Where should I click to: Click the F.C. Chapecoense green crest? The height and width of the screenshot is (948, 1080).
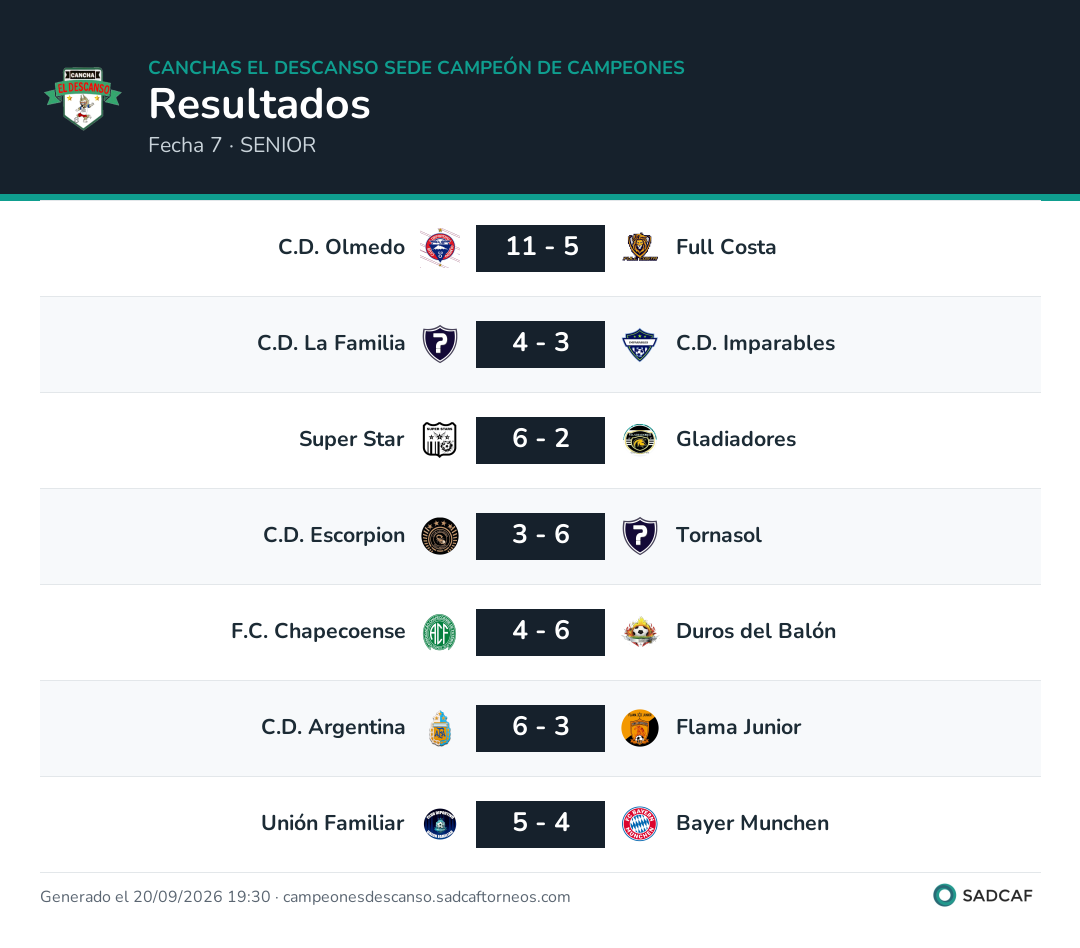click(x=439, y=632)
